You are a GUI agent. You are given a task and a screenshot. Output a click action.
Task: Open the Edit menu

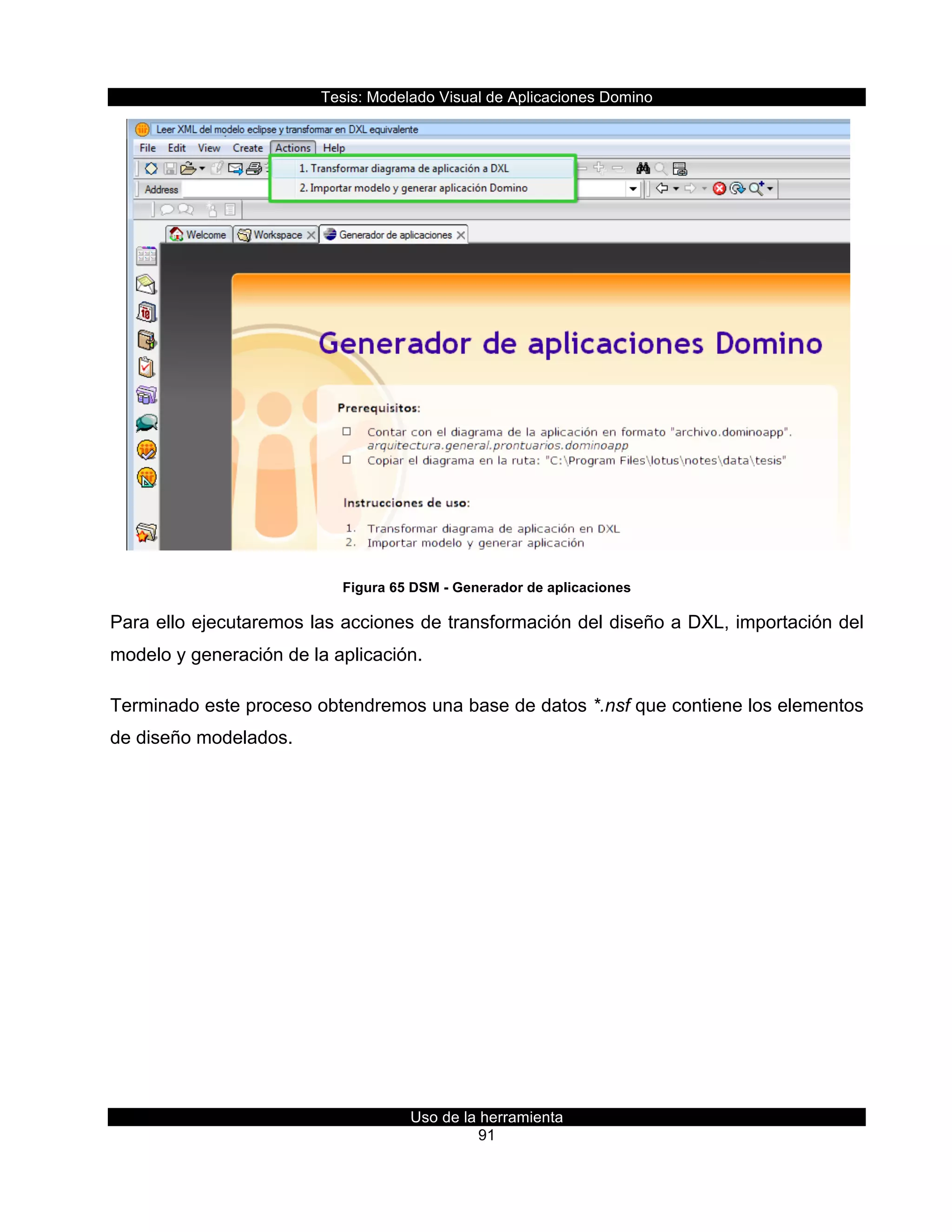(x=177, y=148)
